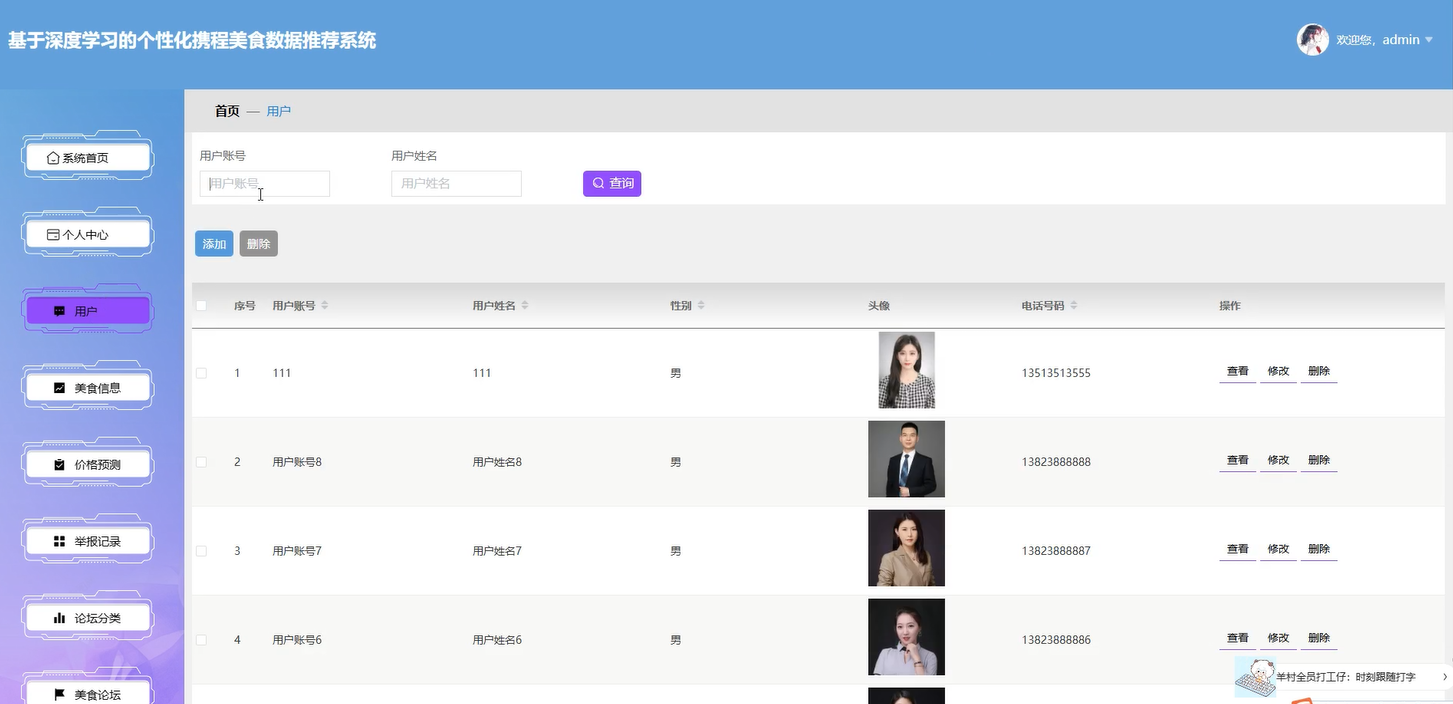Click 修改 for 用户账号8
The height and width of the screenshot is (704, 1453).
[x=1278, y=461]
